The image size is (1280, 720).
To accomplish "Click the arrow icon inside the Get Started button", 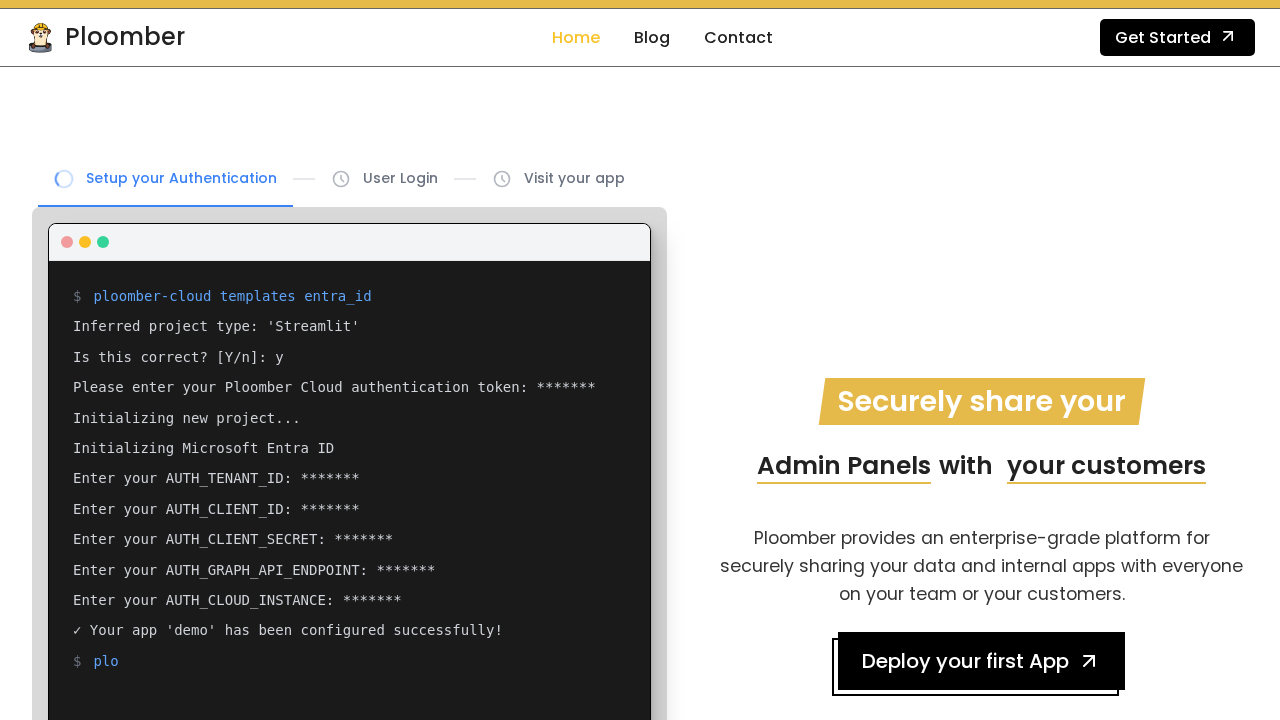I will pyautogui.click(x=1228, y=36).
